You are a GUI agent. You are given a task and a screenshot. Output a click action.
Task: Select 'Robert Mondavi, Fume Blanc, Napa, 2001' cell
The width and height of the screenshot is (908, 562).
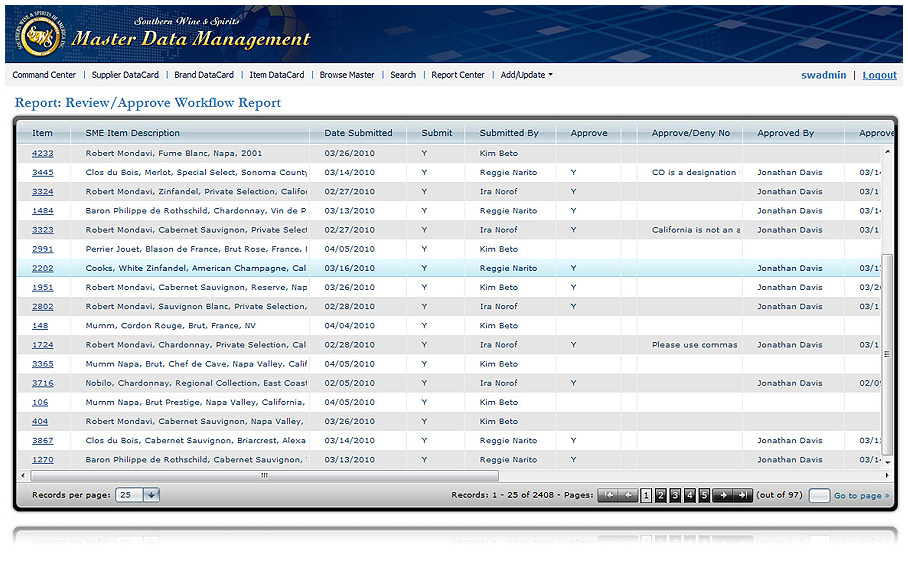point(174,153)
